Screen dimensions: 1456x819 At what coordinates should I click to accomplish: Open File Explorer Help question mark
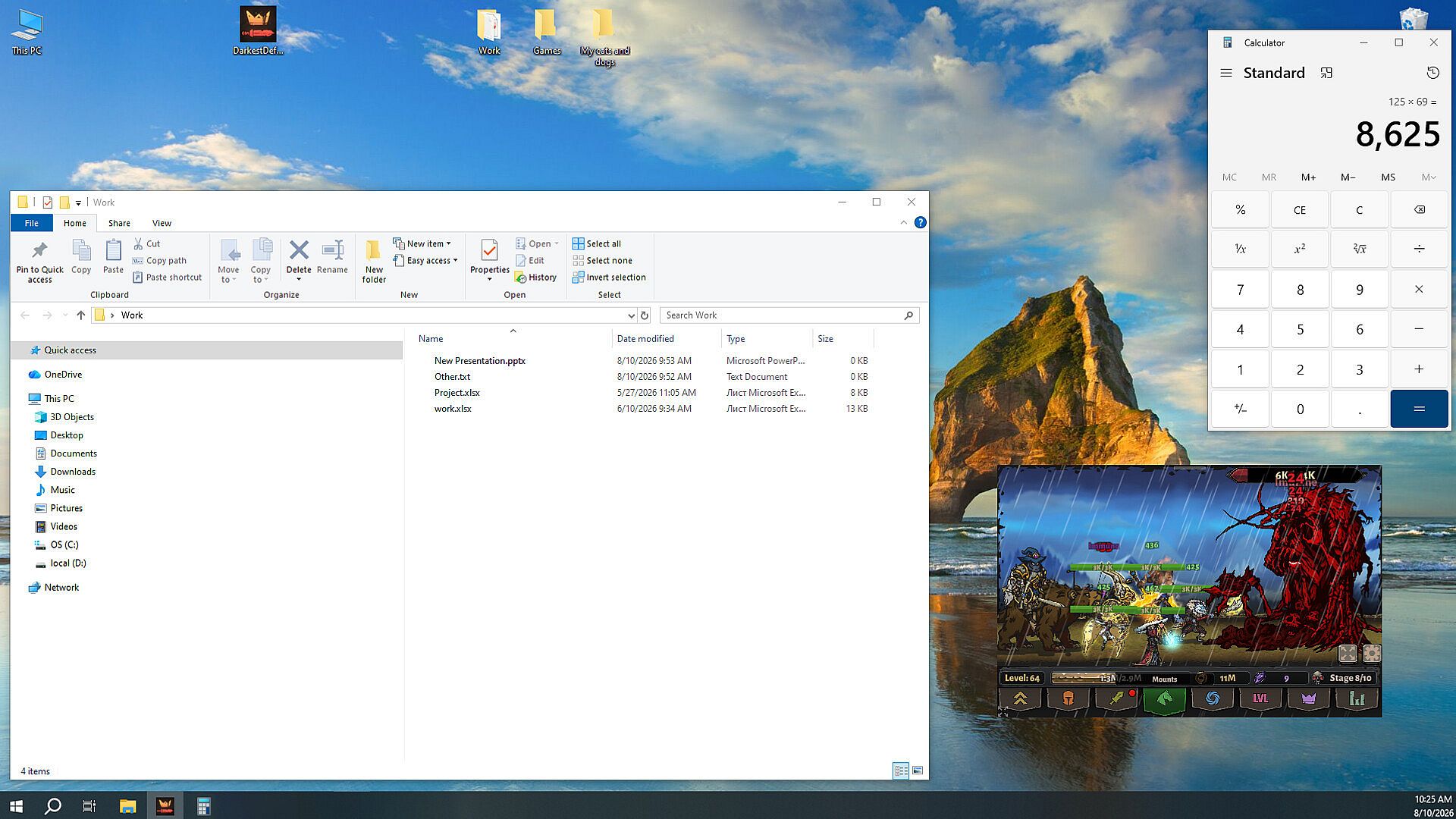coord(920,222)
